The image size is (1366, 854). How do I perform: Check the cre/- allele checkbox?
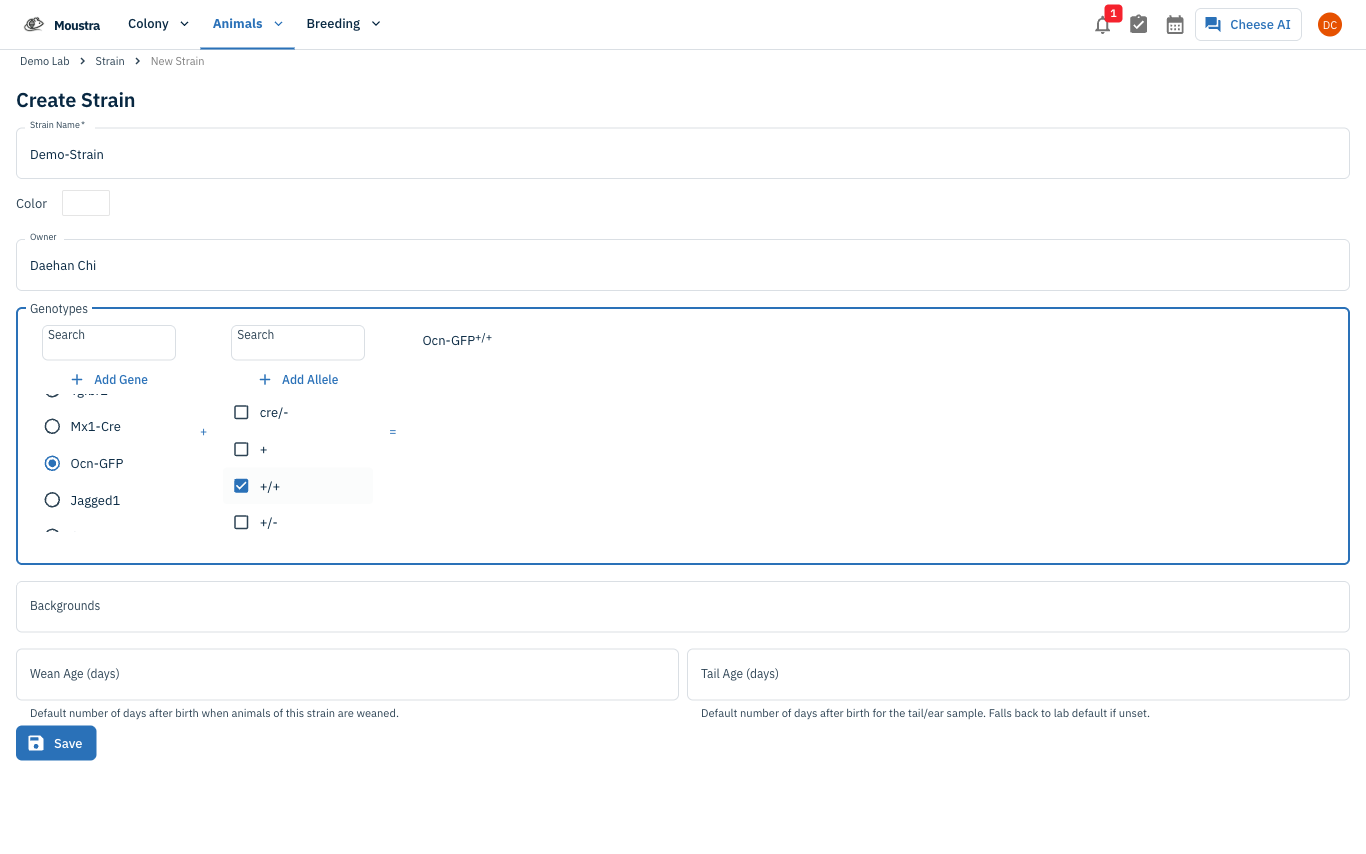point(241,412)
